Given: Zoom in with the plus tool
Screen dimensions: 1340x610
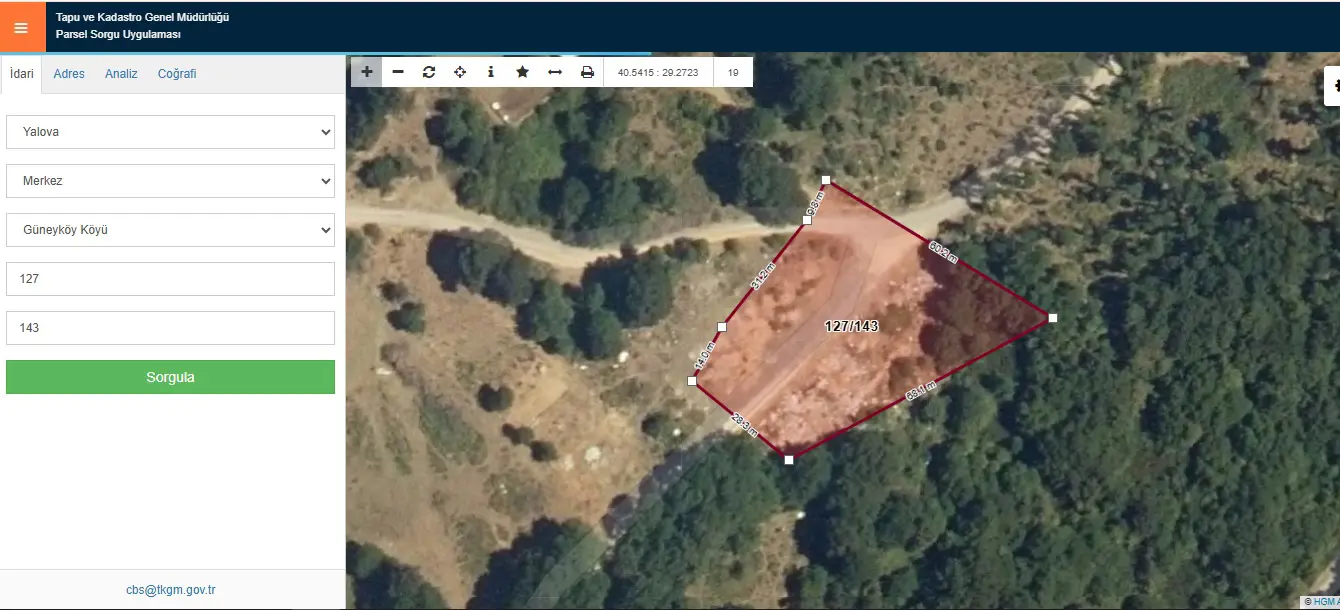Looking at the screenshot, I should point(367,72).
